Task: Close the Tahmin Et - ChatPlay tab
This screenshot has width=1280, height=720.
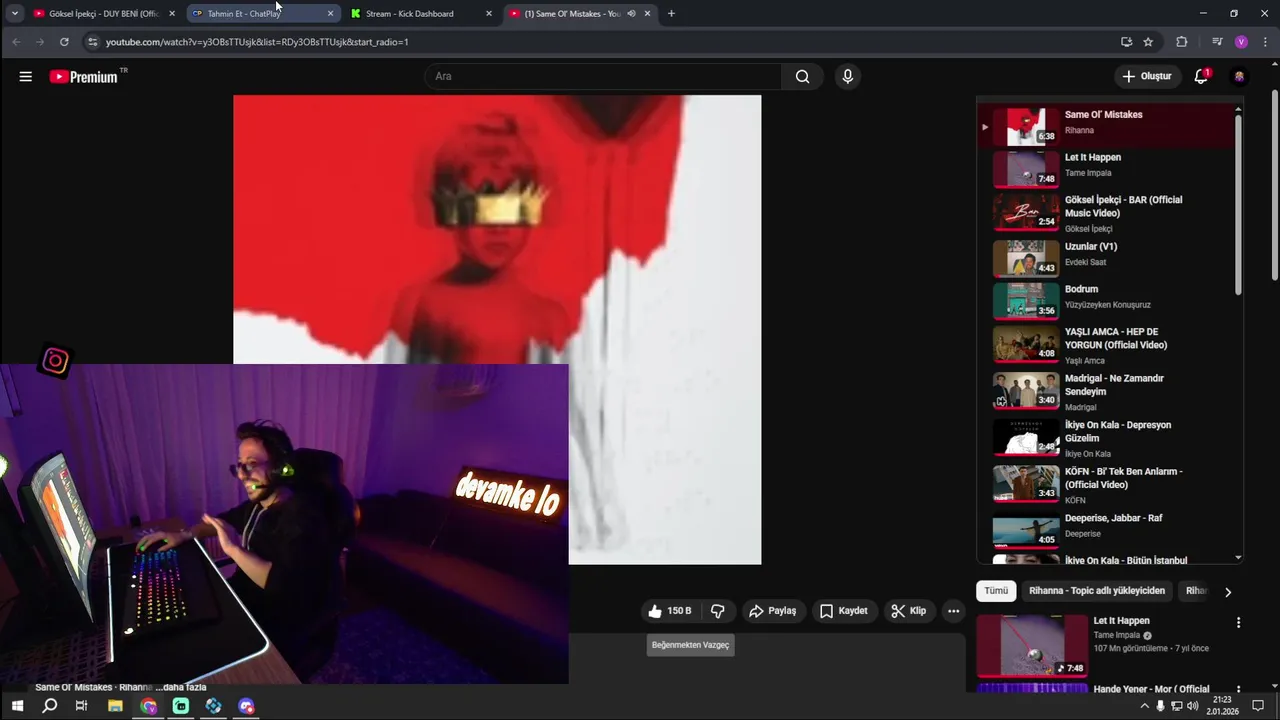Action: tap(331, 14)
